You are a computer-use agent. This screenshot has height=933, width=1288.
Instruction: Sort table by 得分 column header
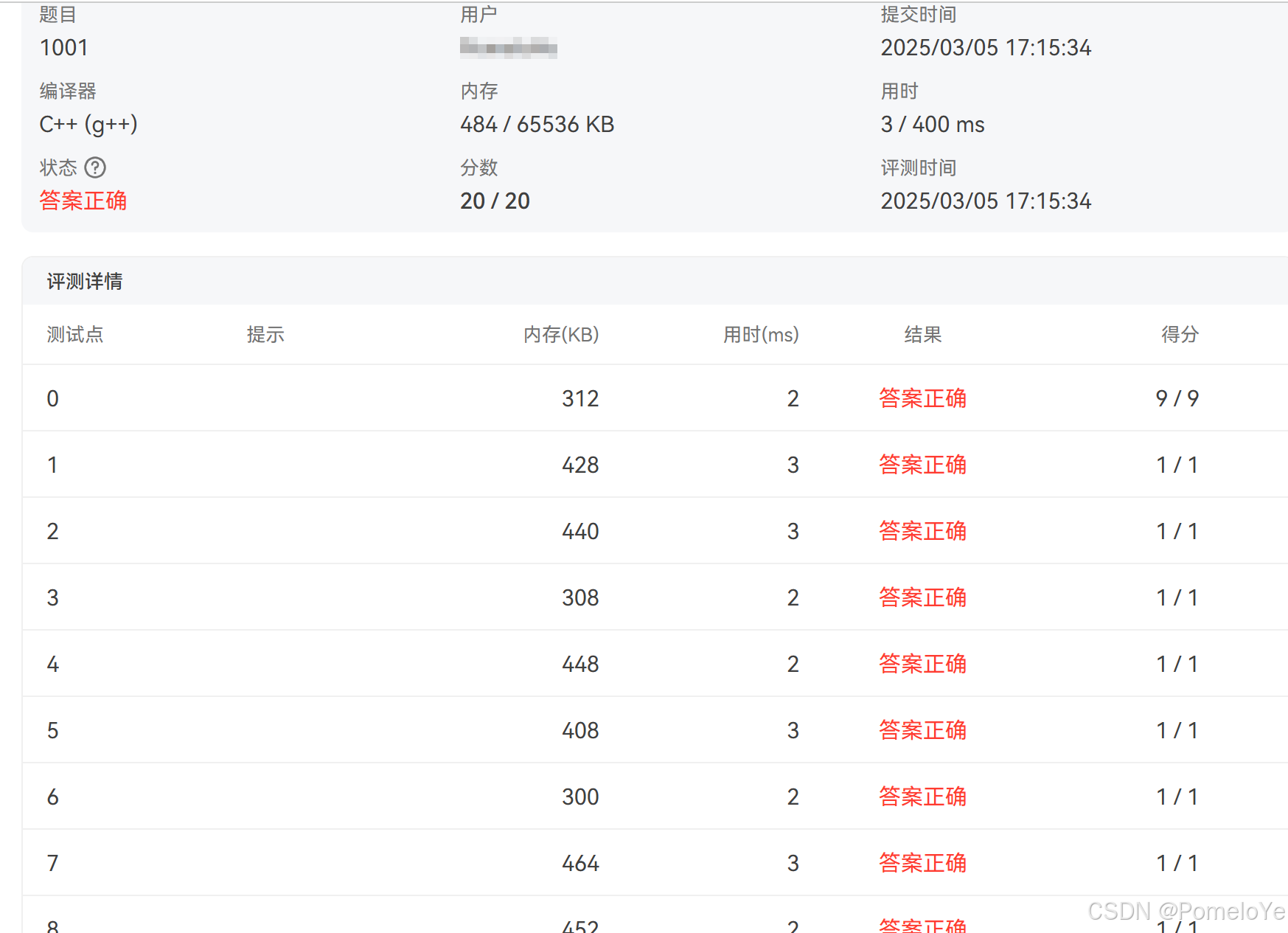[x=1179, y=334]
